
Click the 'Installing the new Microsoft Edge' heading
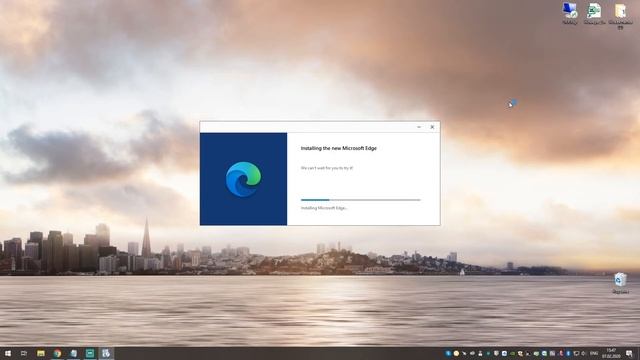[x=339, y=148]
